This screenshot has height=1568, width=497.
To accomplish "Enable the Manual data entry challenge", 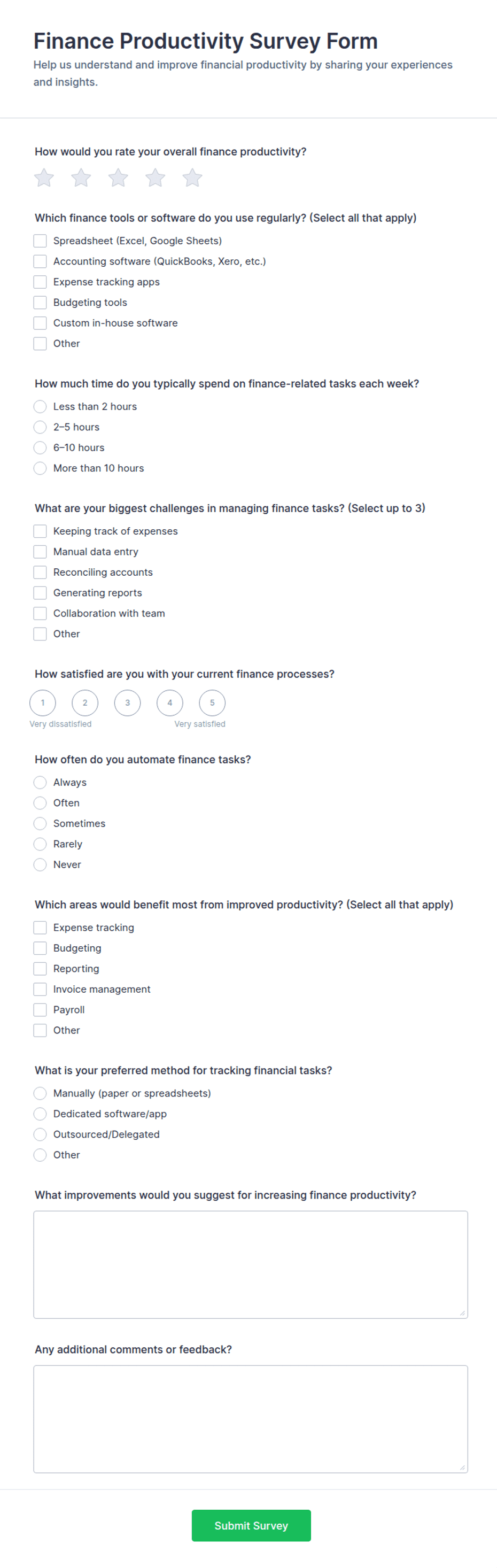I will pyautogui.click(x=40, y=552).
